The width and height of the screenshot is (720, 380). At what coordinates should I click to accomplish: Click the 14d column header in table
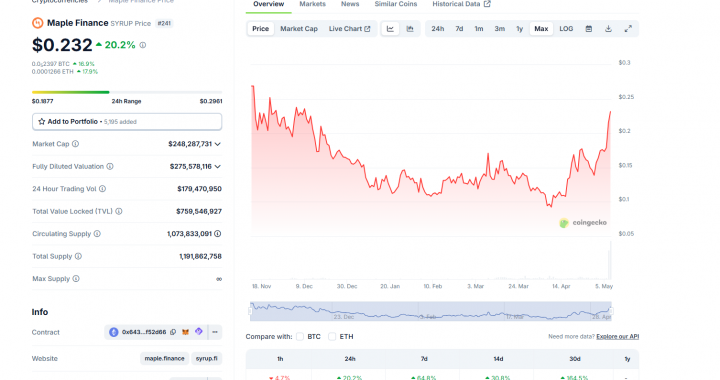pyautogui.click(x=498, y=359)
